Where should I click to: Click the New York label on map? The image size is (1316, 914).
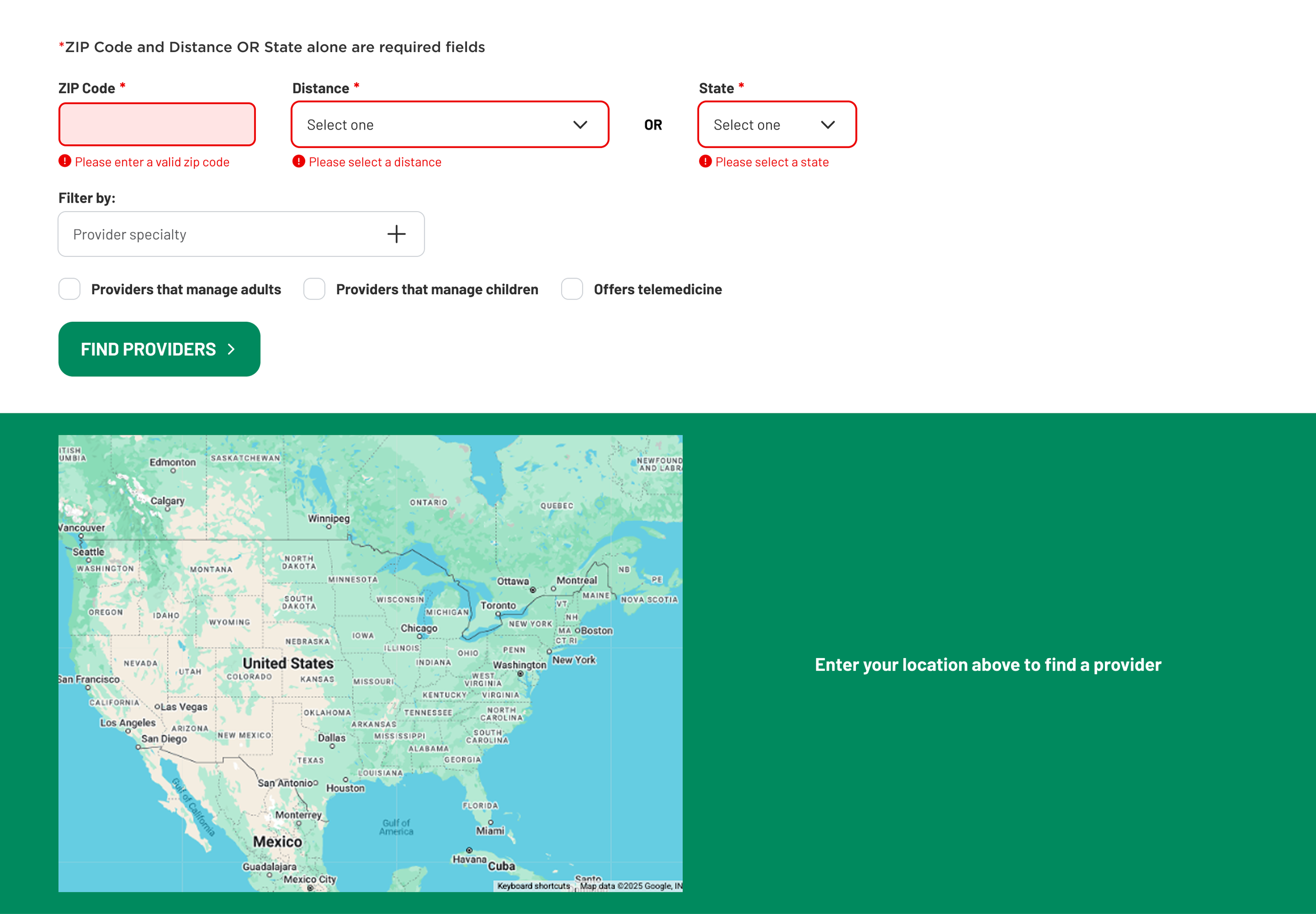click(x=574, y=660)
